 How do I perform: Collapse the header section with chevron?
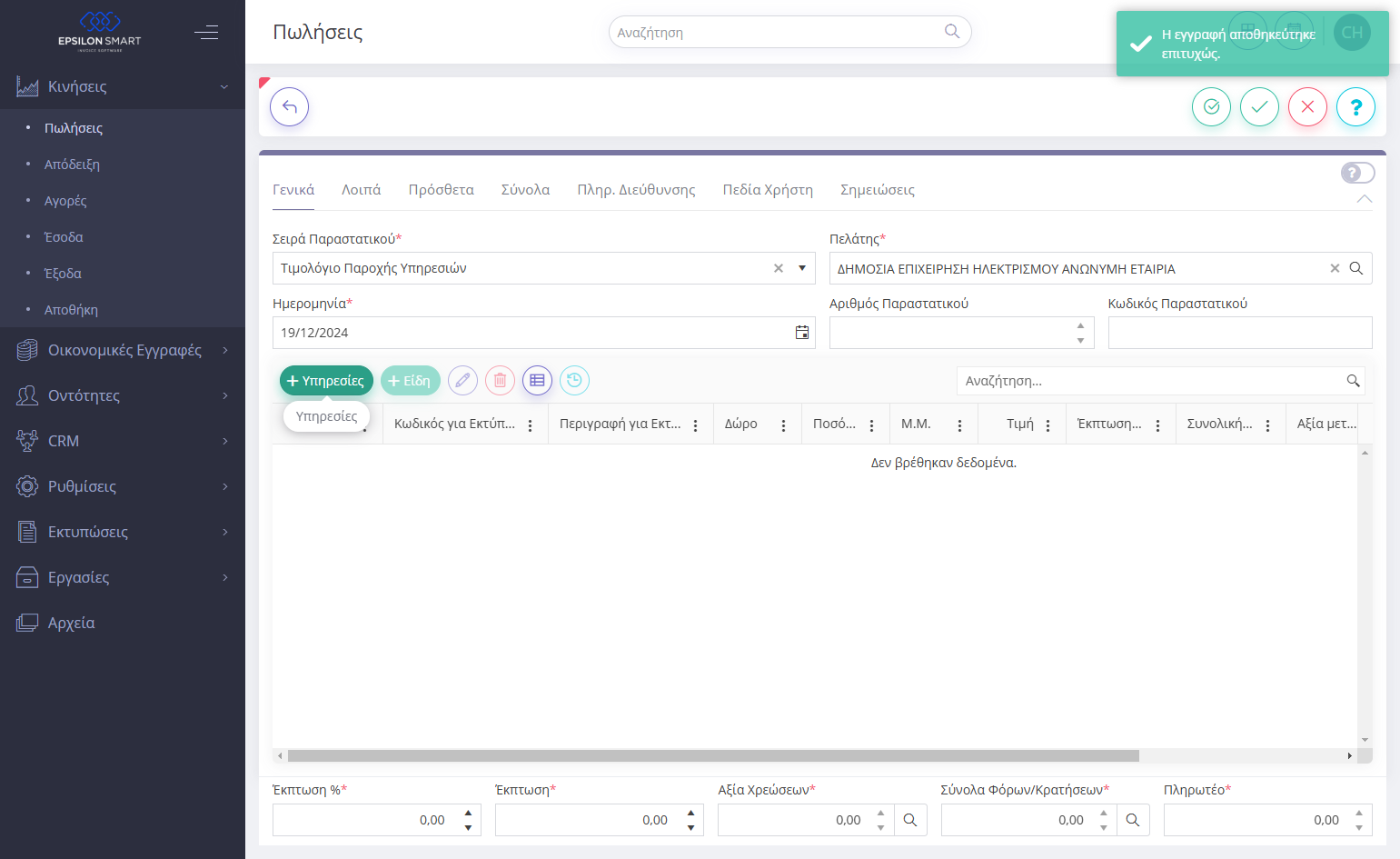[x=1364, y=198]
